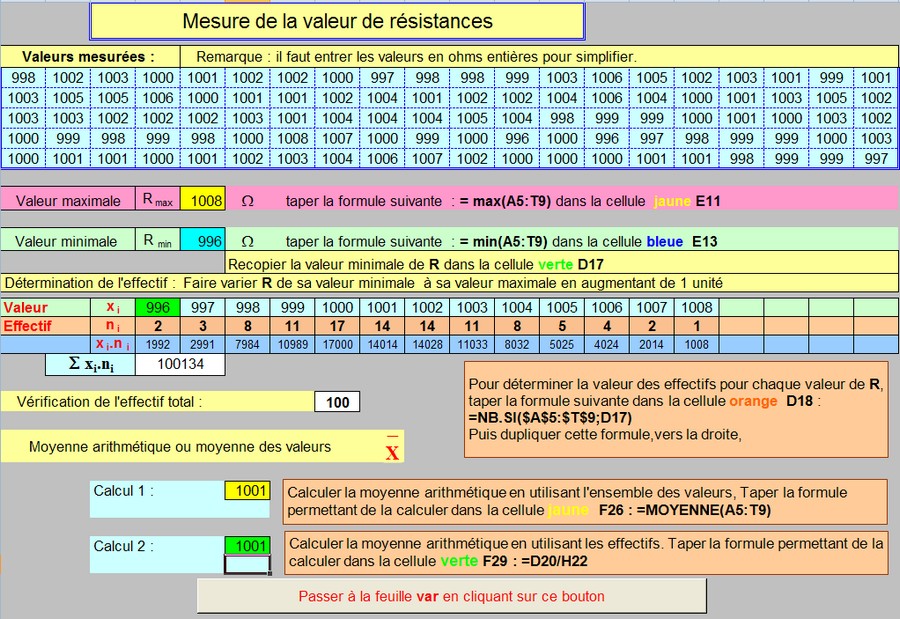Select the green Calcul 2 result cell
Viewport: 900px width, 619px height.
point(247,546)
